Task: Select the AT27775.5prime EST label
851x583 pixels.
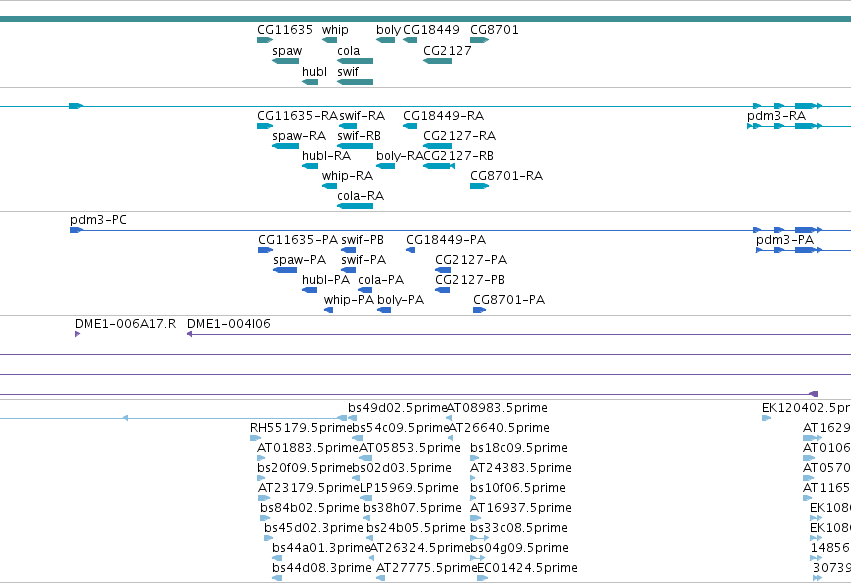Action: pyautogui.click(x=427, y=568)
